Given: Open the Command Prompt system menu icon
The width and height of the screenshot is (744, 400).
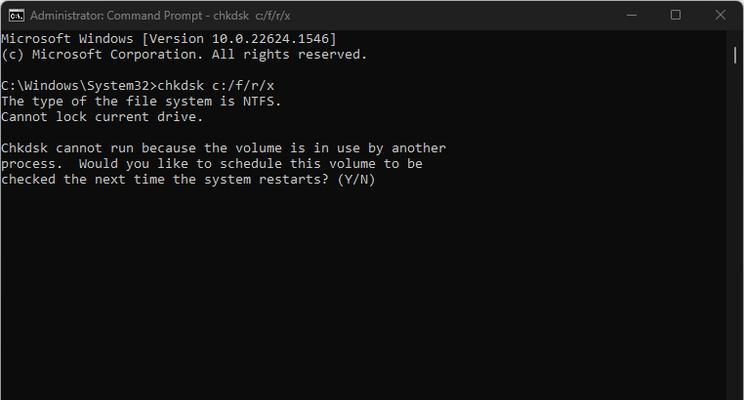Looking at the screenshot, I should [x=16, y=16].
